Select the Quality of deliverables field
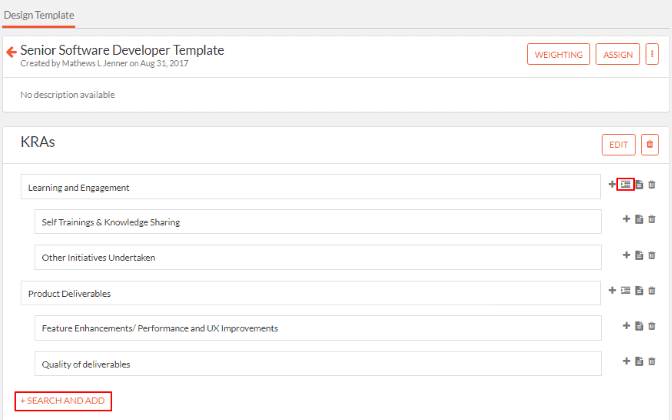Image resolution: width=672 pixels, height=420 pixels. [x=318, y=363]
